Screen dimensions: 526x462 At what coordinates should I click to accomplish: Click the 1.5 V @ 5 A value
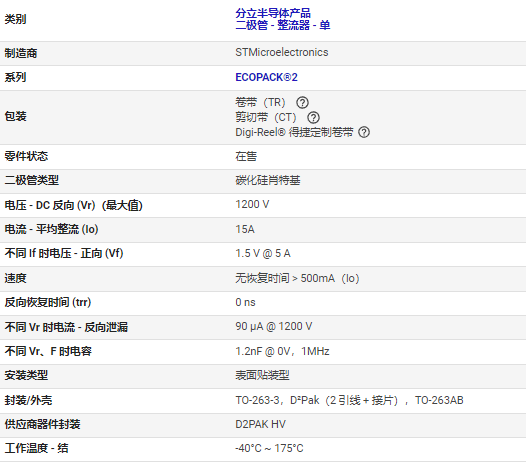click(x=263, y=253)
